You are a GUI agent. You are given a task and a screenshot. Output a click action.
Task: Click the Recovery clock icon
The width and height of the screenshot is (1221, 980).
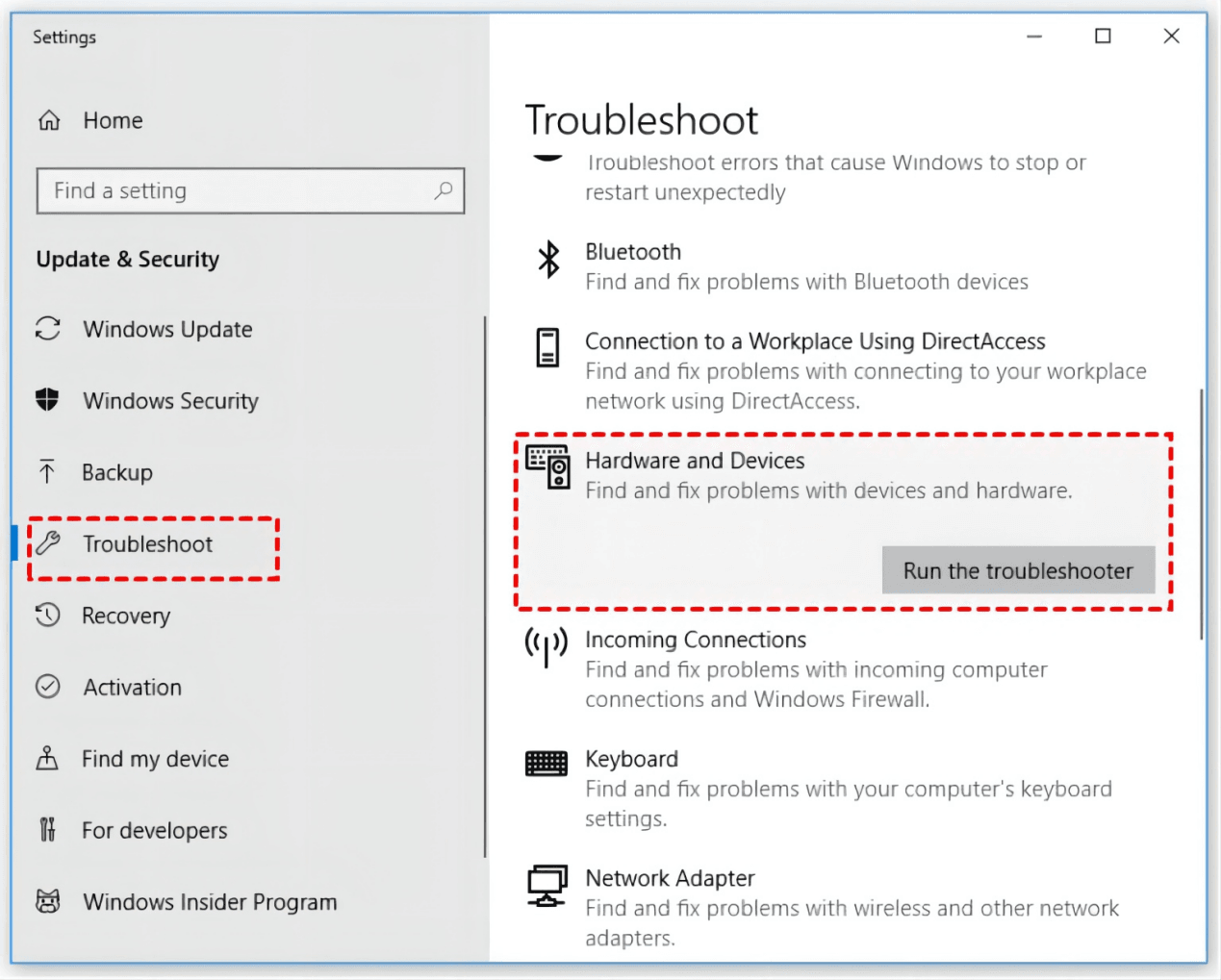coord(48,615)
